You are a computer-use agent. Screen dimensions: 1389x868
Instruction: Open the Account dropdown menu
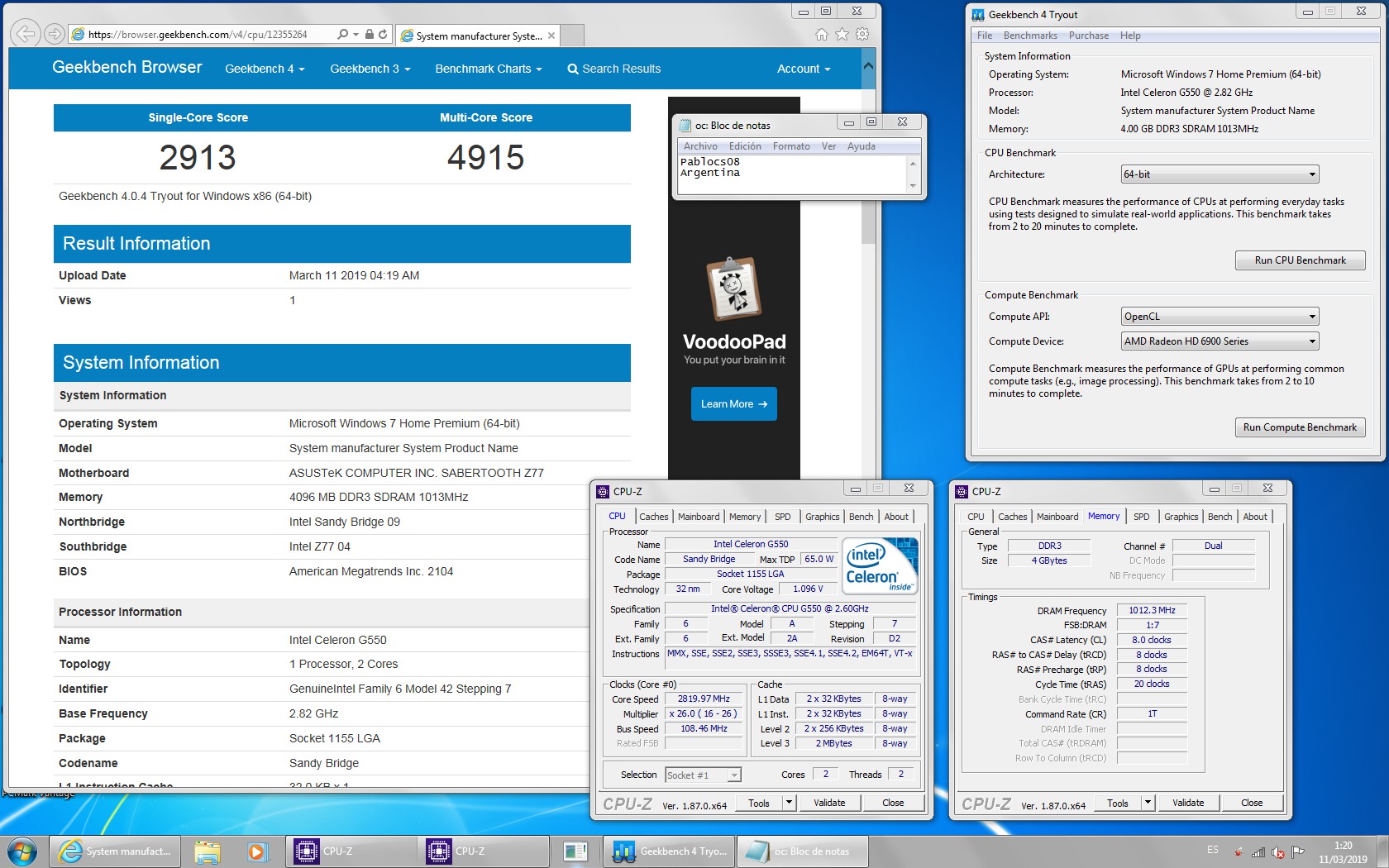(x=804, y=69)
